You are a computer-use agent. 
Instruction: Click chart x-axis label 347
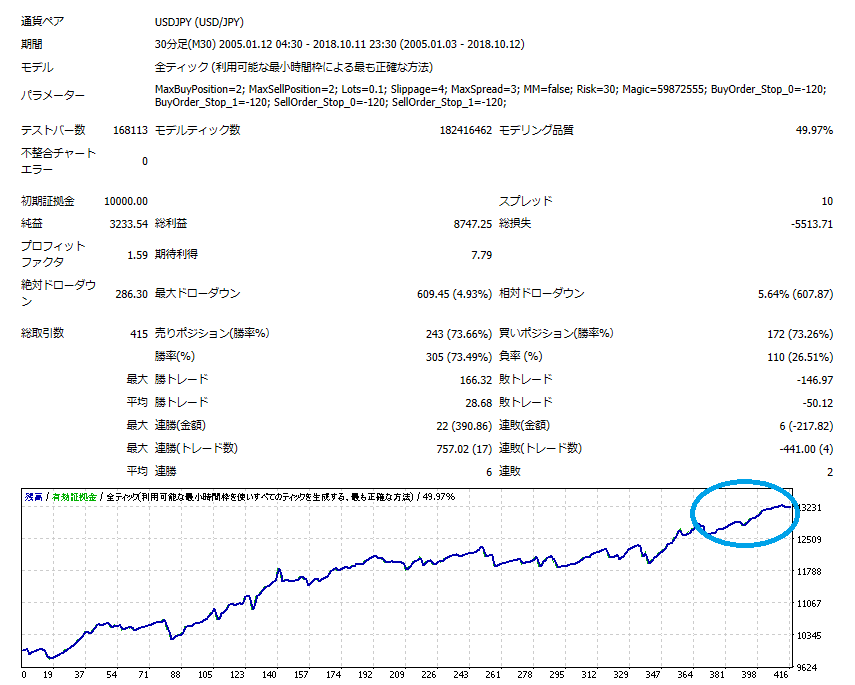(x=653, y=675)
